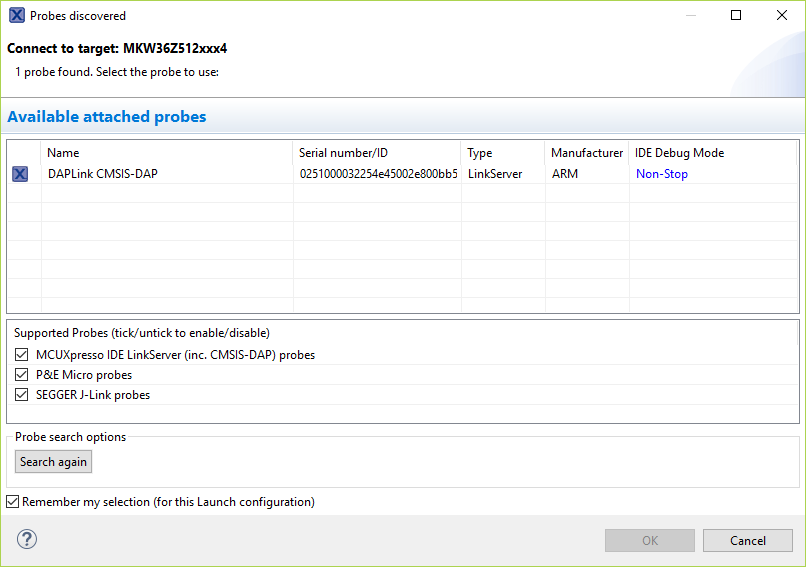This screenshot has width=806, height=567.
Task: Click the Manufacturer column header
Action: 587,153
